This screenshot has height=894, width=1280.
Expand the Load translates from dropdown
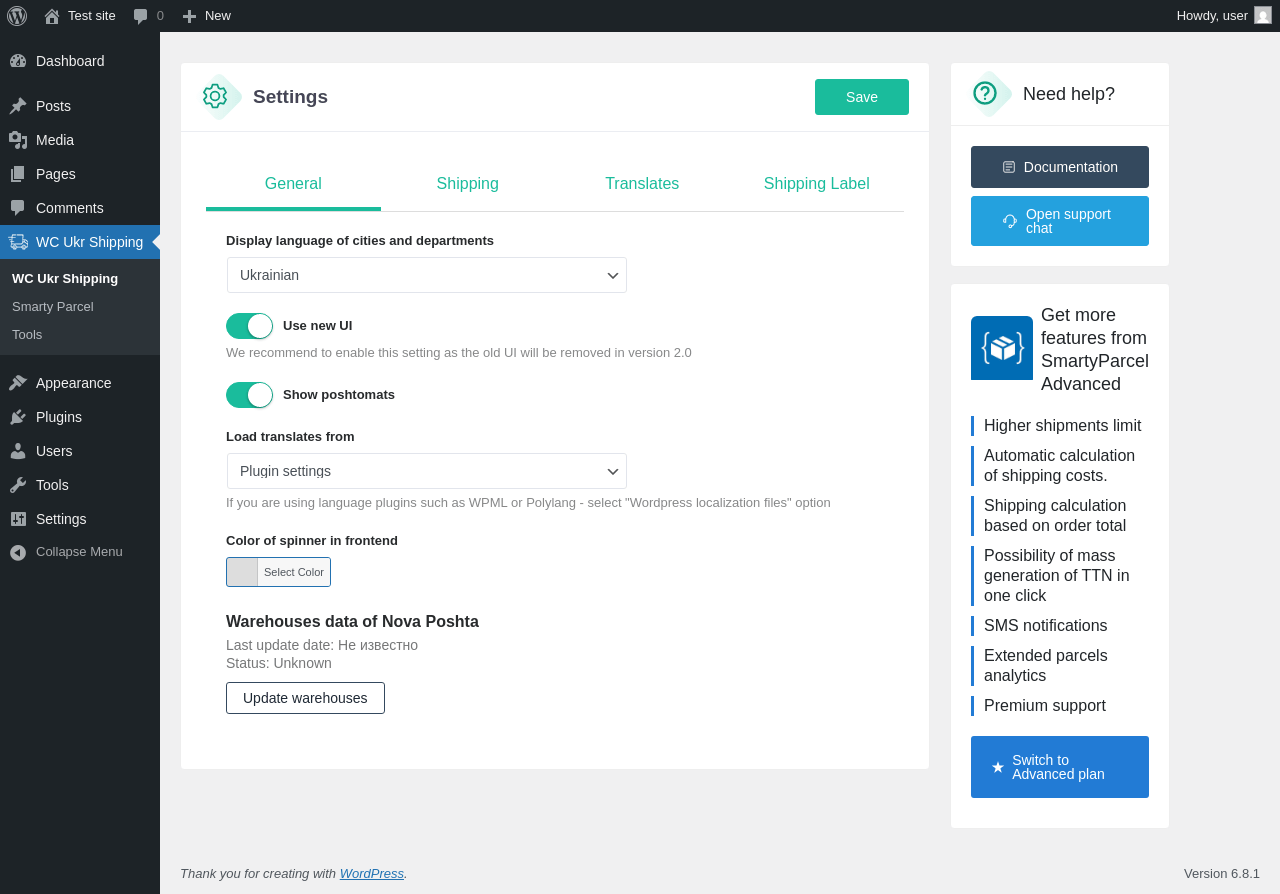(x=427, y=471)
